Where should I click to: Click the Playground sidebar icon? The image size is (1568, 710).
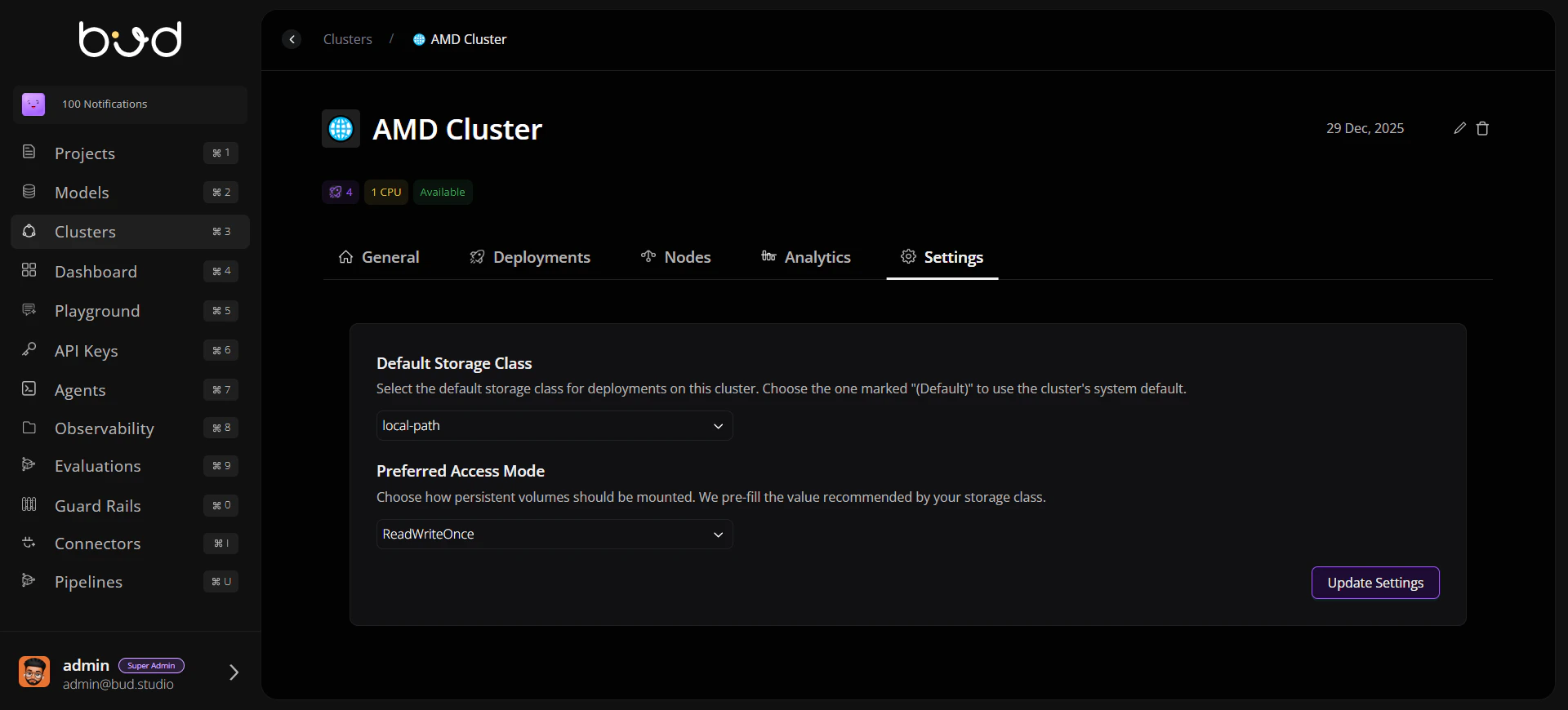point(29,309)
